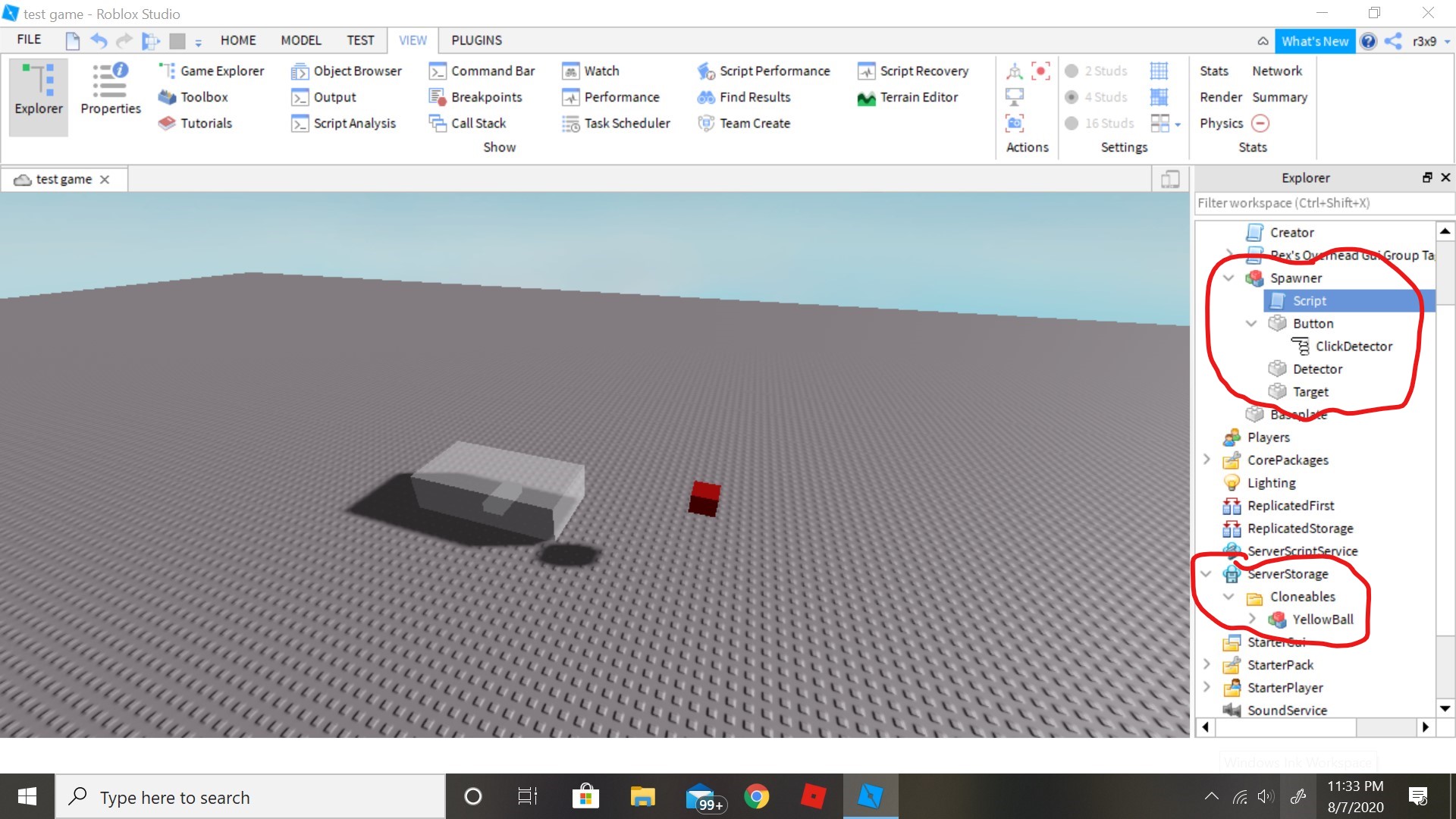Open the quick access toolbar dropdown
The image size is (1456, 819).
click(199, 42)
